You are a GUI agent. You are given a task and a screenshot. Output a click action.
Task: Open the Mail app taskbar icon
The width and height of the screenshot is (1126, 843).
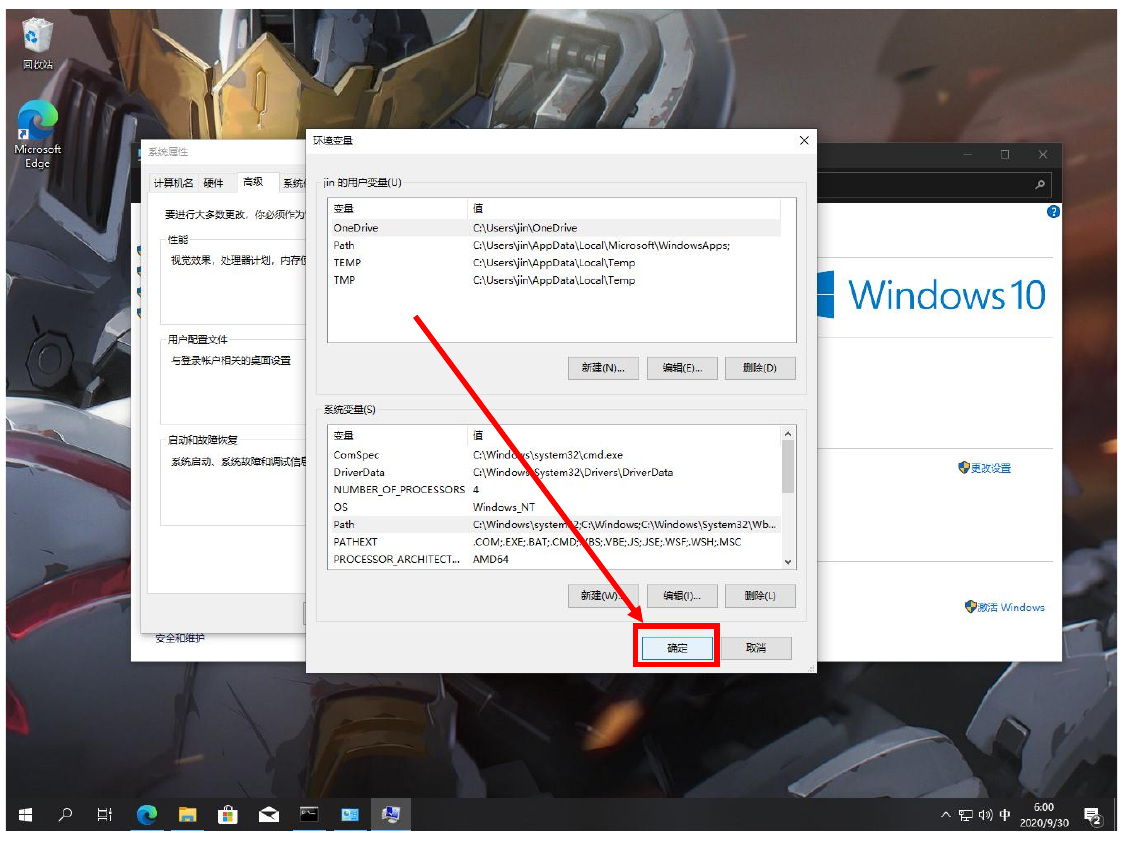[x=269, y=815]
